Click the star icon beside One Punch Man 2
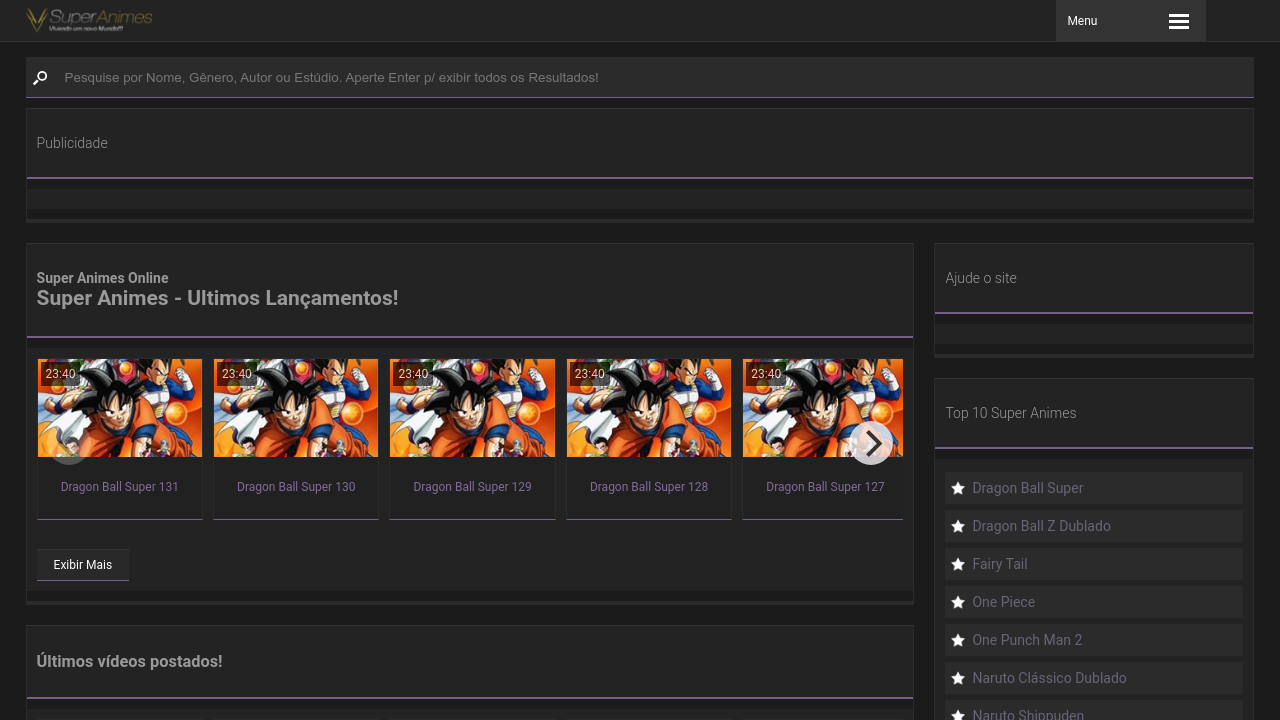1280x720 pixels. [958, 640]
